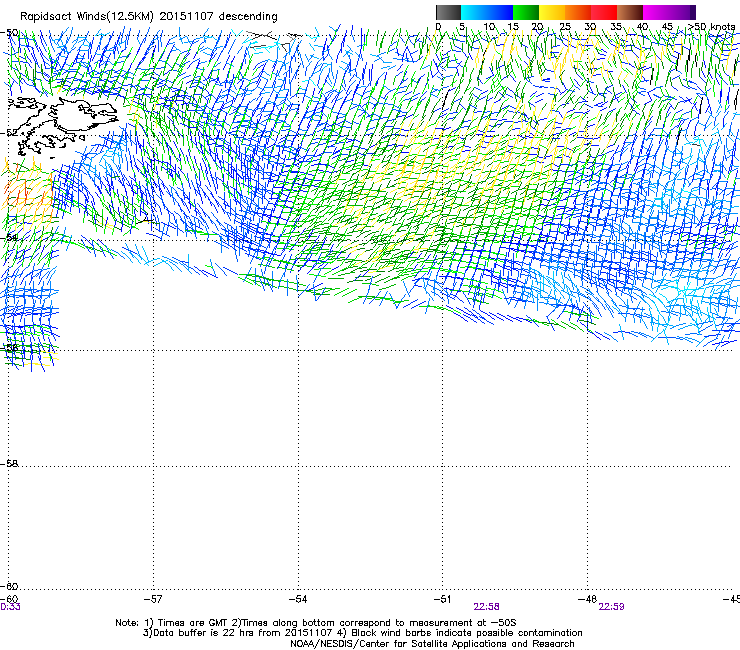This screenshot has width=740, height=650.
Task: Click the '-51' longitude axis label
Action: pyautogui.click(x=442, y=599)
